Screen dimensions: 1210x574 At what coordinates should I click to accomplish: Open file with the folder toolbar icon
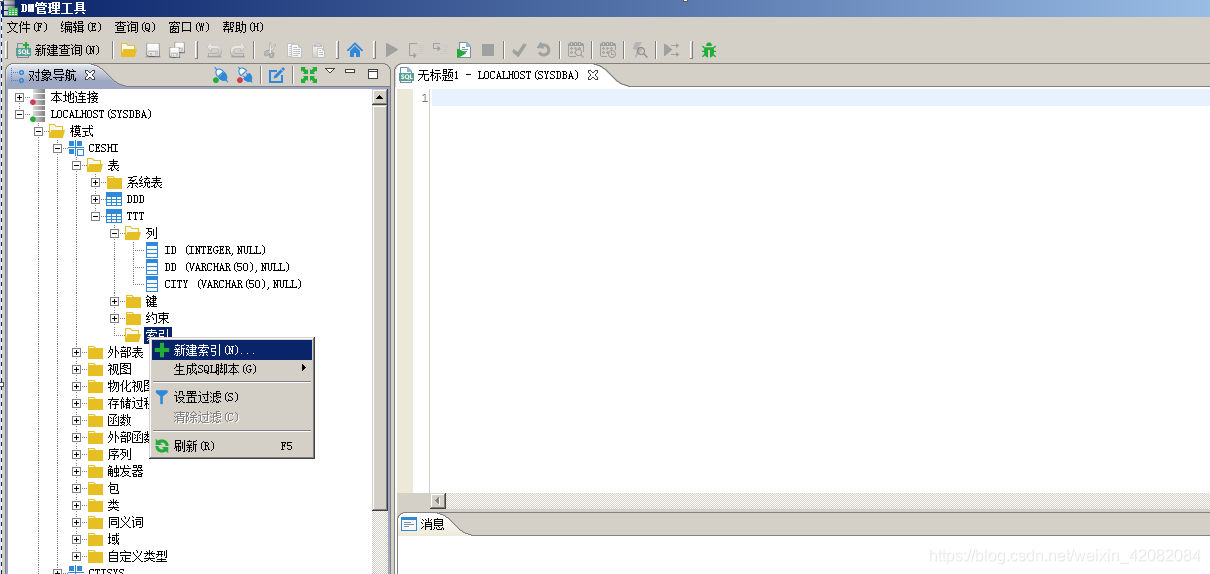[x=128, y=50]
